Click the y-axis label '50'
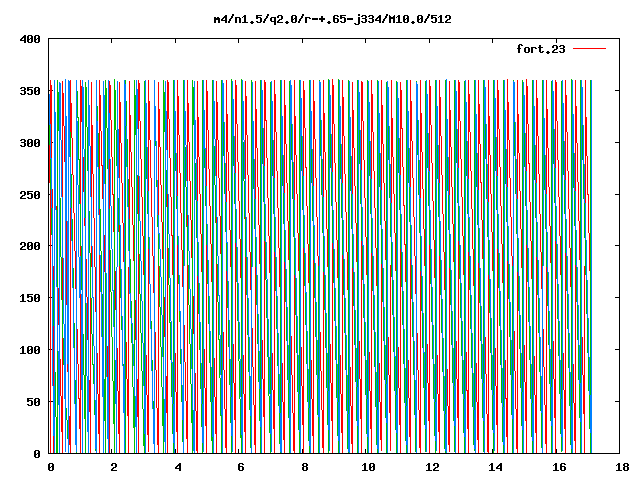The image size is (640, 480). [x=33, y=402]
